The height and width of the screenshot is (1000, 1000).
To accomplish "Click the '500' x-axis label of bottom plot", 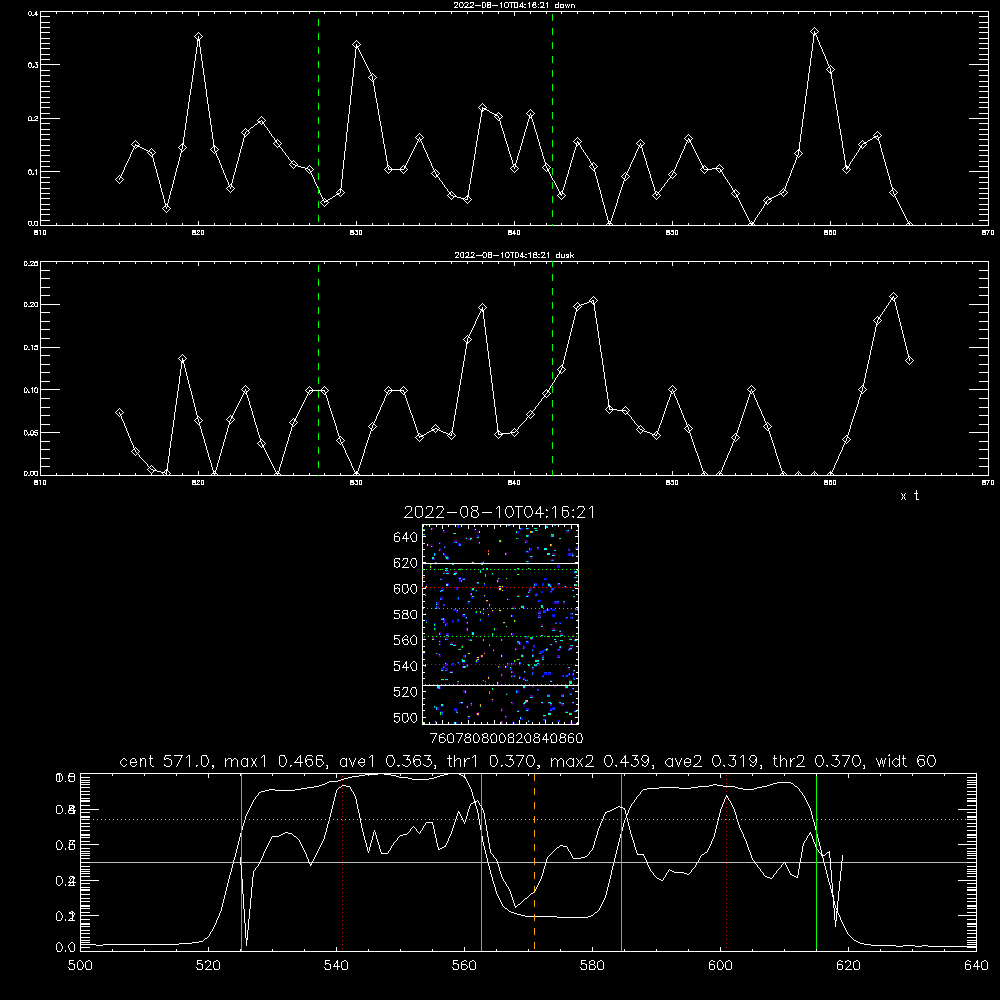I will tap(80, 966).
